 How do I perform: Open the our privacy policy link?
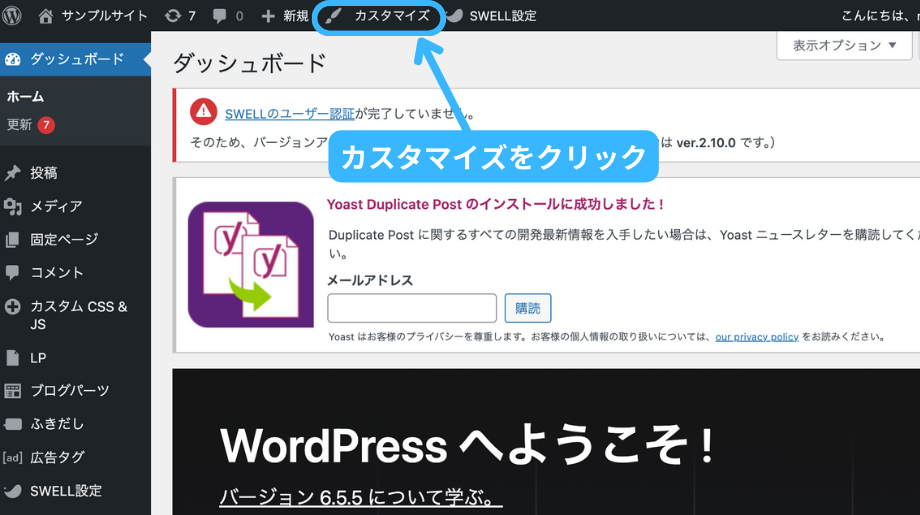click(757, 337)
